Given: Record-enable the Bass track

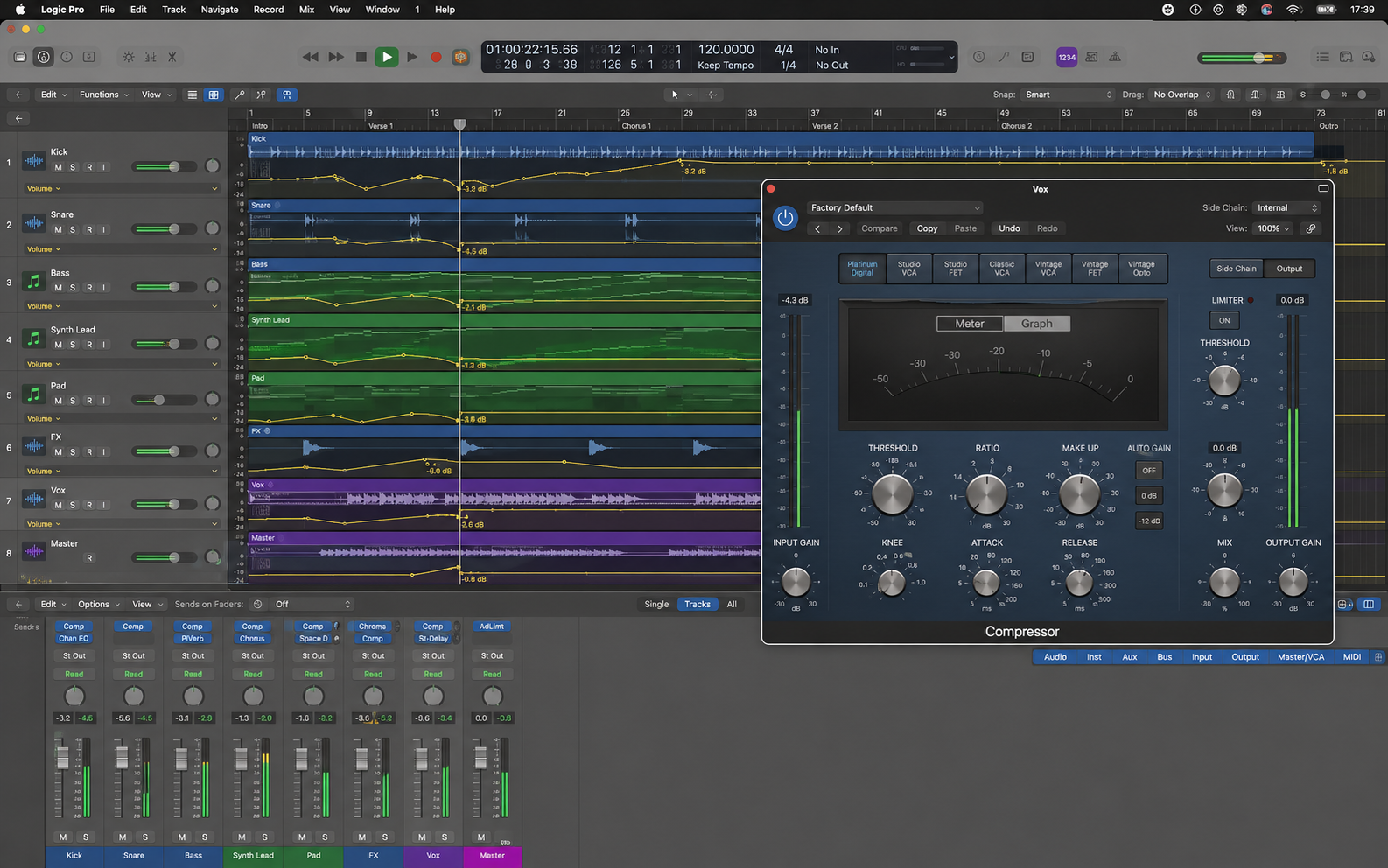Looking at the screenshot, I should coord(88,288).
